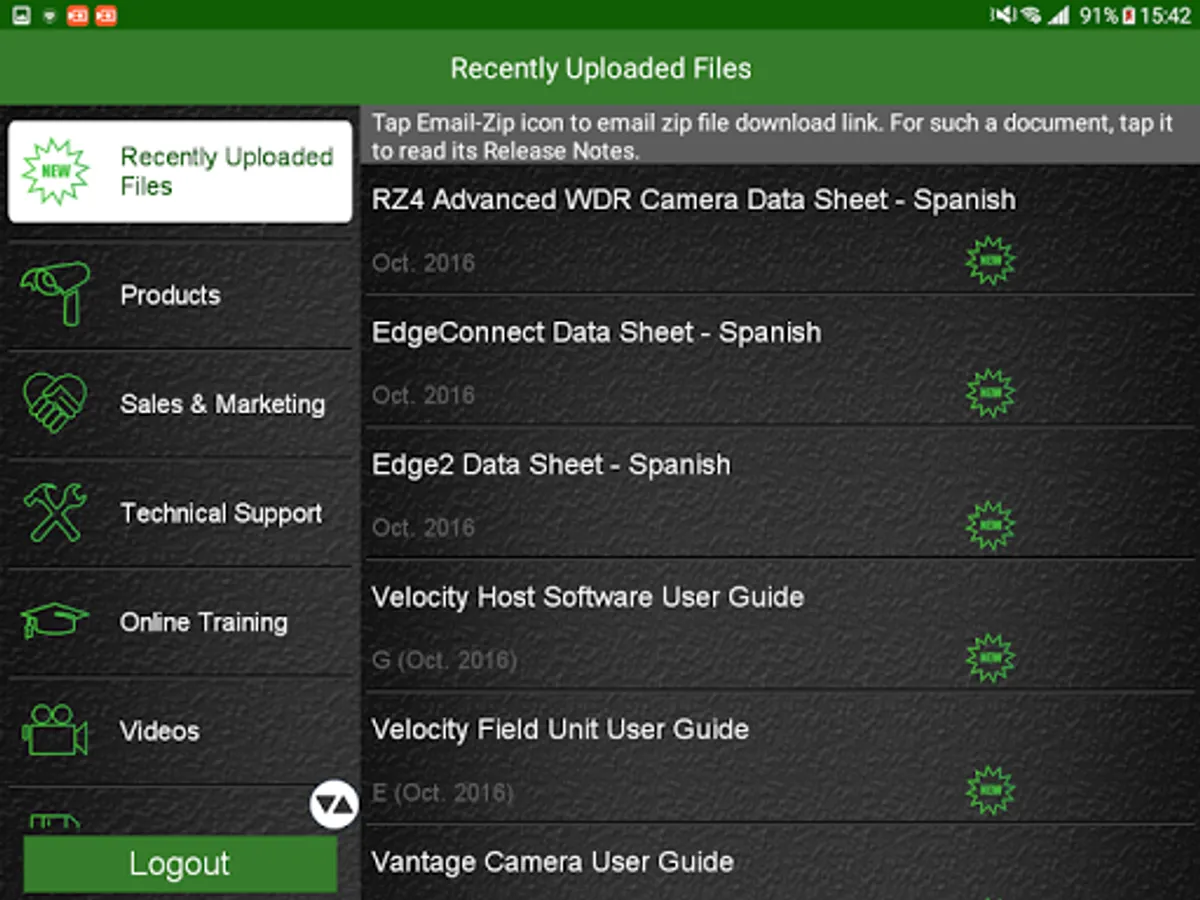
Task: Open Edge2 Data Sheet - Spanish
Action: coord(780,493)
